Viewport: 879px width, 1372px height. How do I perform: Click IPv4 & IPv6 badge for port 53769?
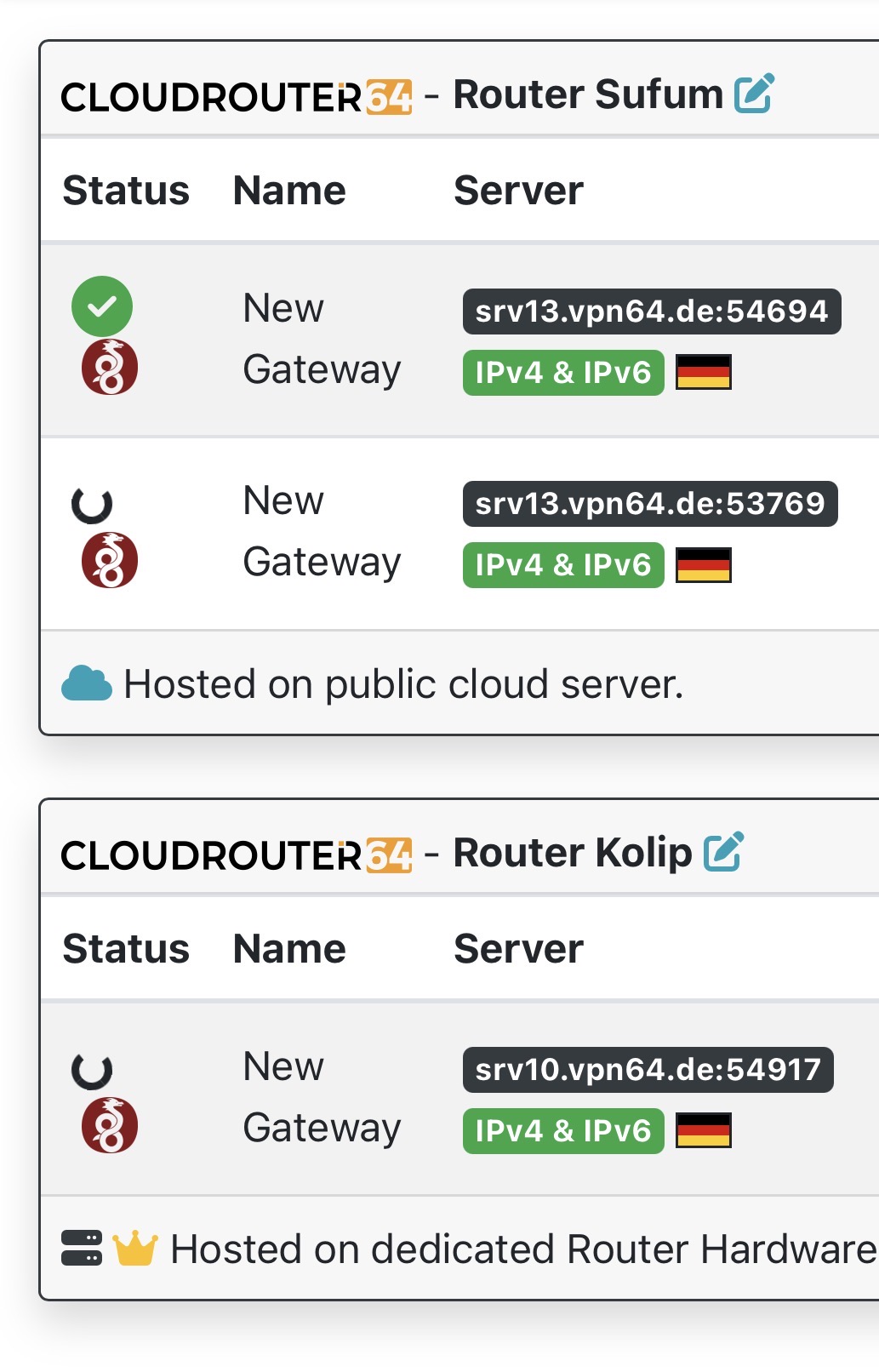pos(562,565)
